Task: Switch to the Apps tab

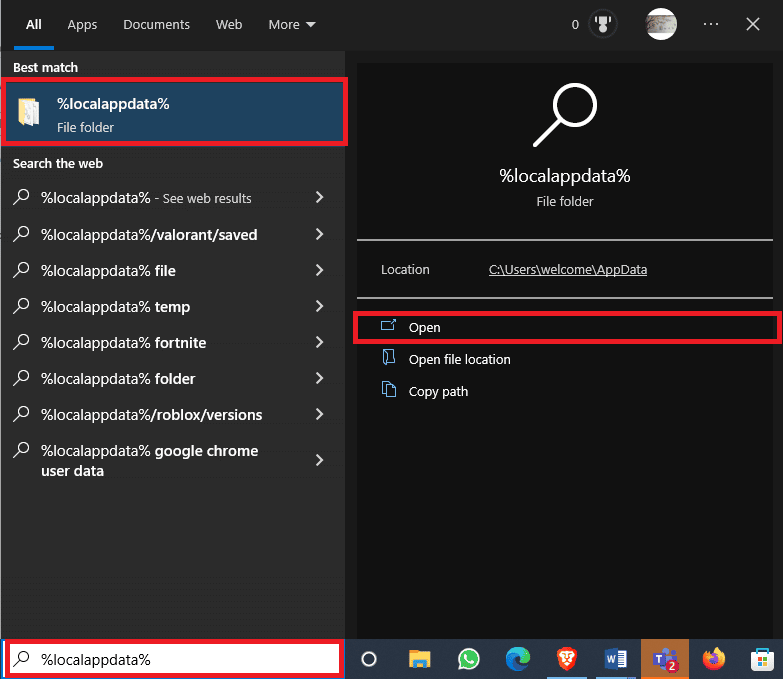Action: (82, 25)
